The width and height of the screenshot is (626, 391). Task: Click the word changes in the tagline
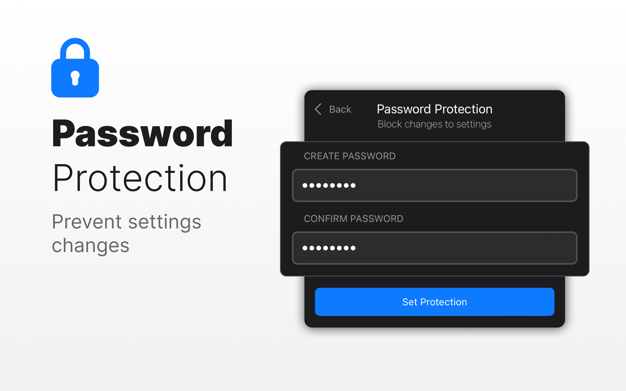[91, 245]
